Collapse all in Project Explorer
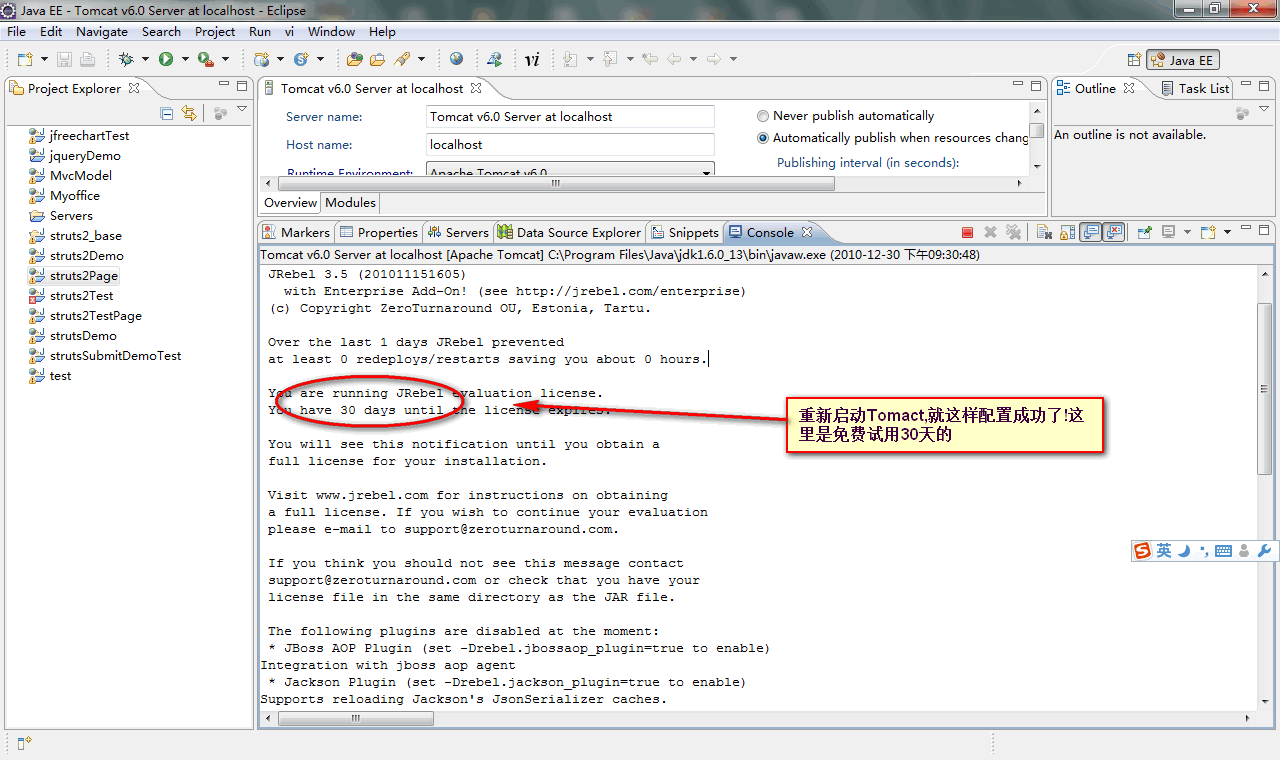 [x=167, y=114]
